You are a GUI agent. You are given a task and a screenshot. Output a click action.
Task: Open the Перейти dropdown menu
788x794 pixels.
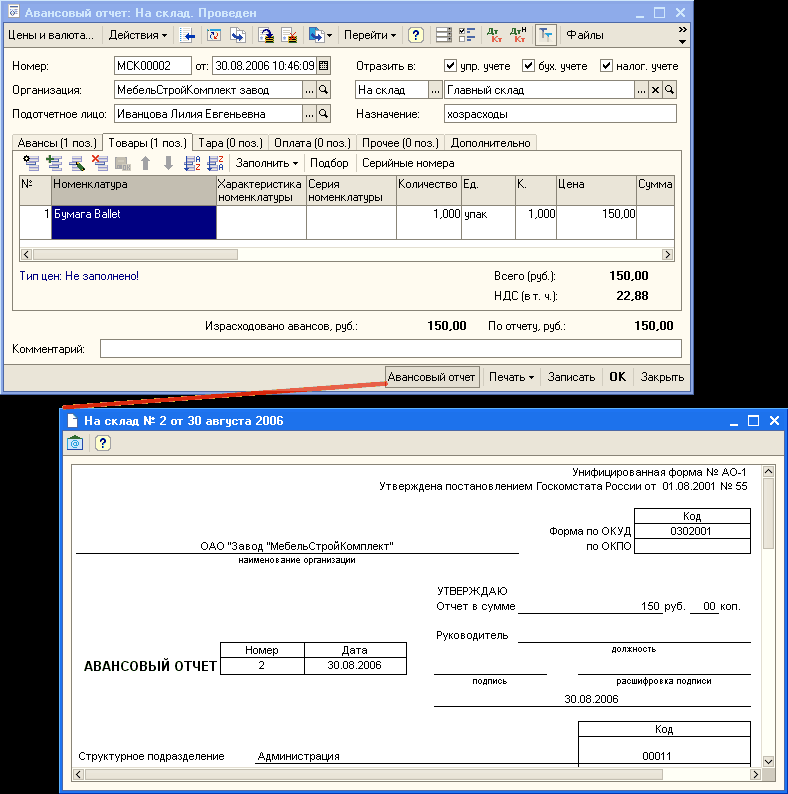pyautogui.click(x=370, y=35)
